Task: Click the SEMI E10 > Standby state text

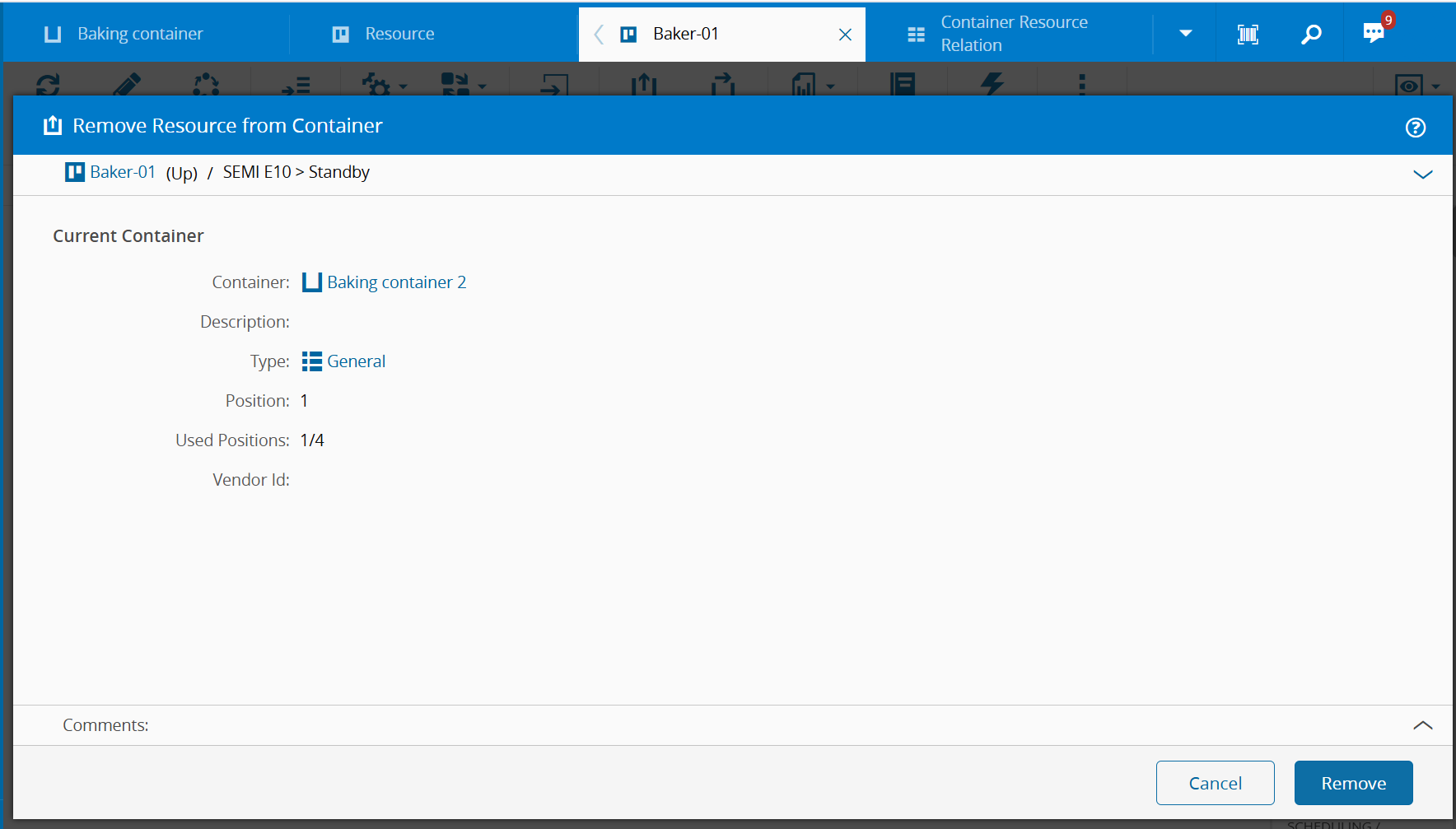Action: (x=296, y=172)
